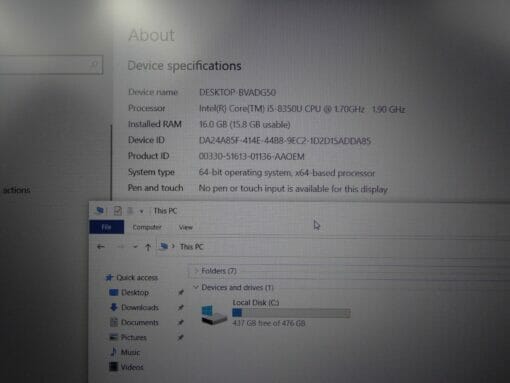510x383 pixels.
Task: Click the partially visible 'actions' item in Settings sidebar
Action: pos(16,190)
